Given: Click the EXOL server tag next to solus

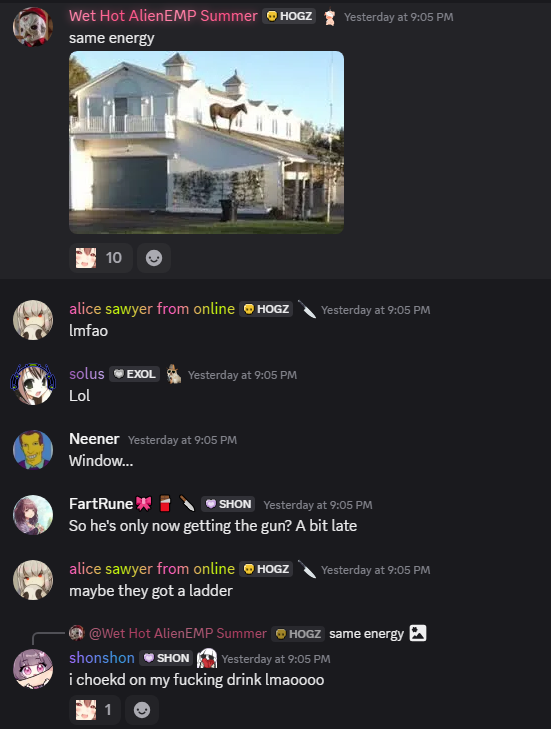Looking at the screenshot, I should 134,374.
